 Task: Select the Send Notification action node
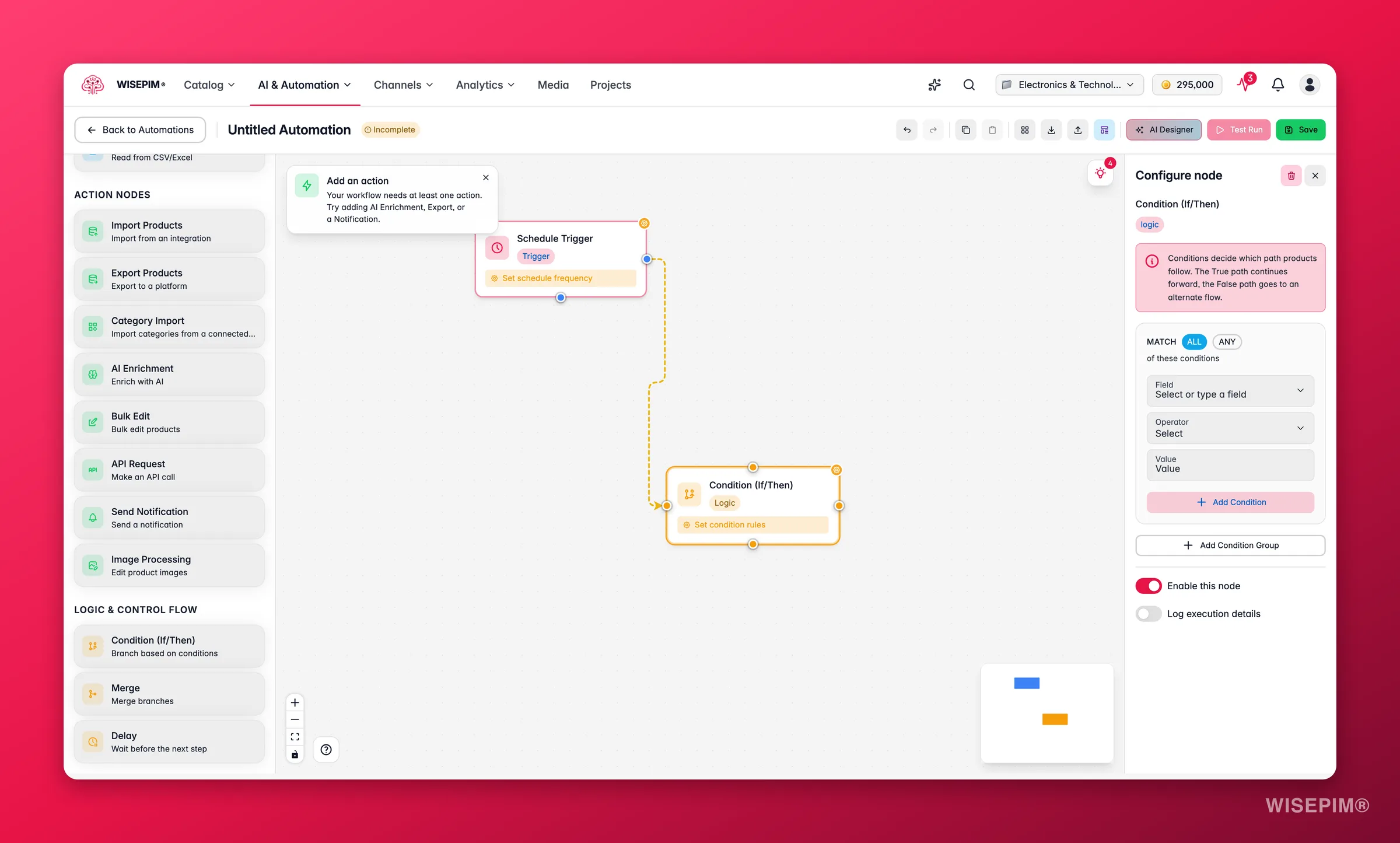[169, 517]
